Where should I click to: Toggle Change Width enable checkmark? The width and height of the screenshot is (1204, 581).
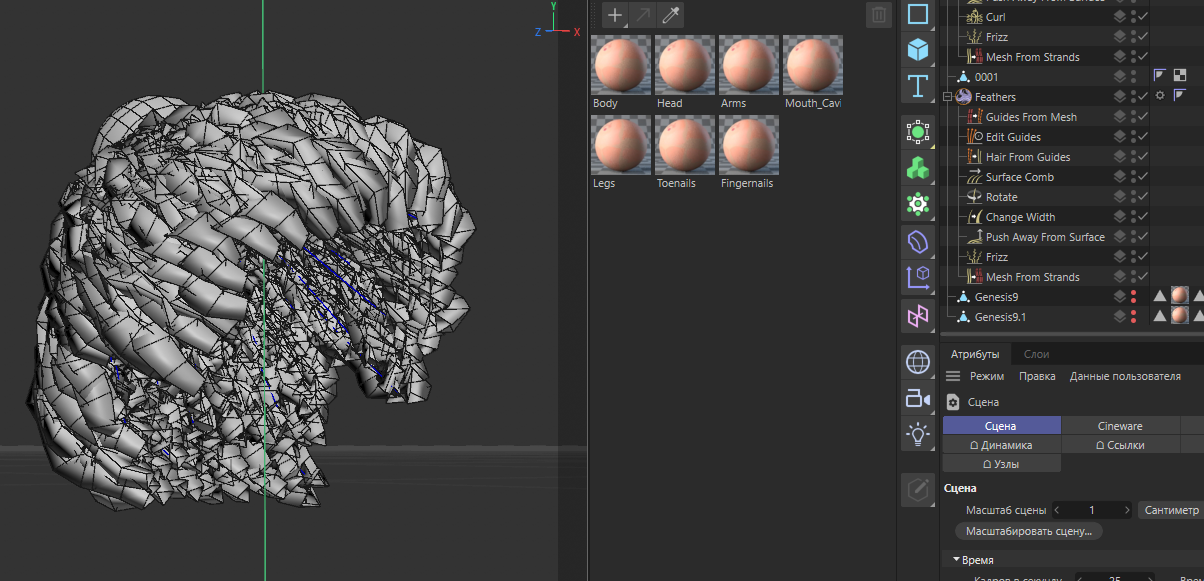tap(1143, 217)
